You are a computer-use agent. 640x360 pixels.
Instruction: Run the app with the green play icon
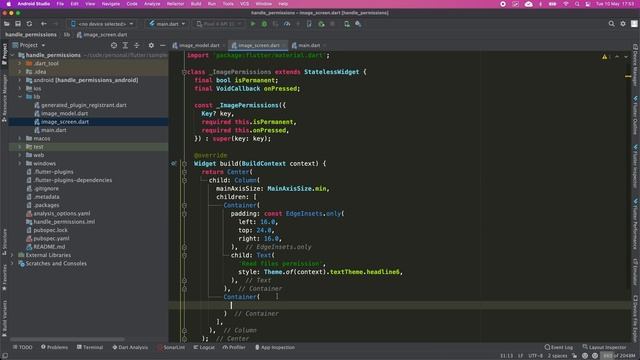pyautogui.click(x=253, y=24)
